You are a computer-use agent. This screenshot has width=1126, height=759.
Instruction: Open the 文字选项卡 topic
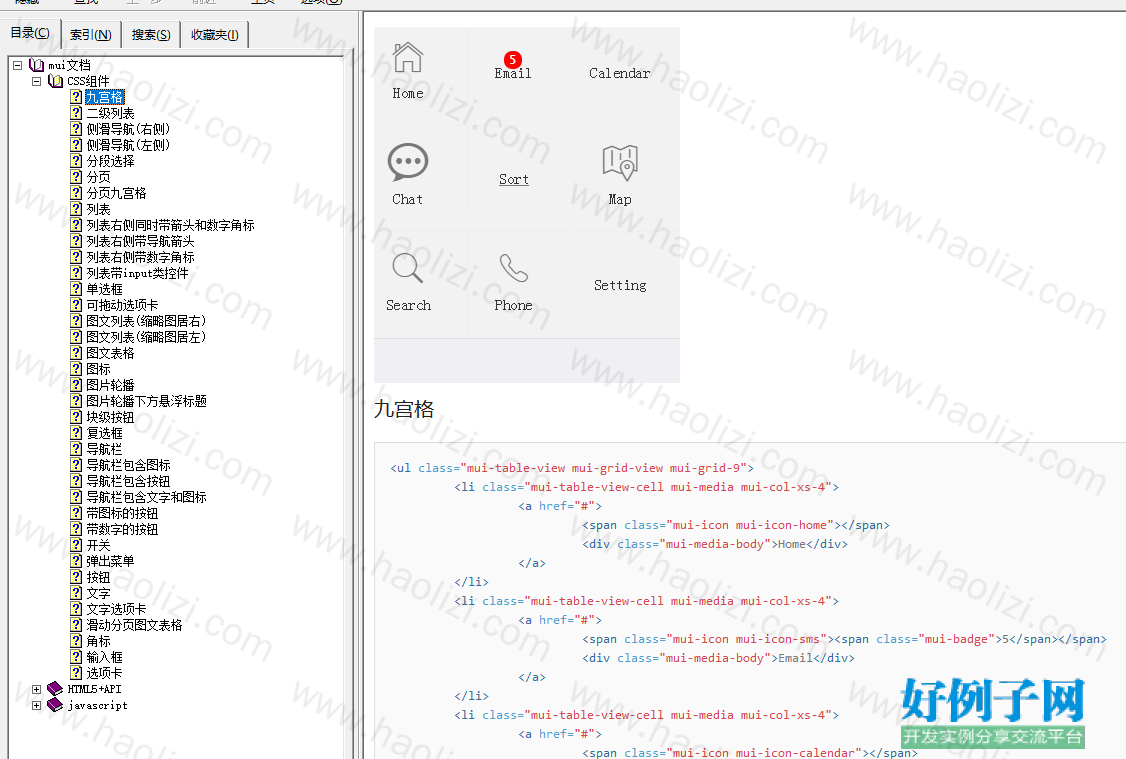[116, 609]
